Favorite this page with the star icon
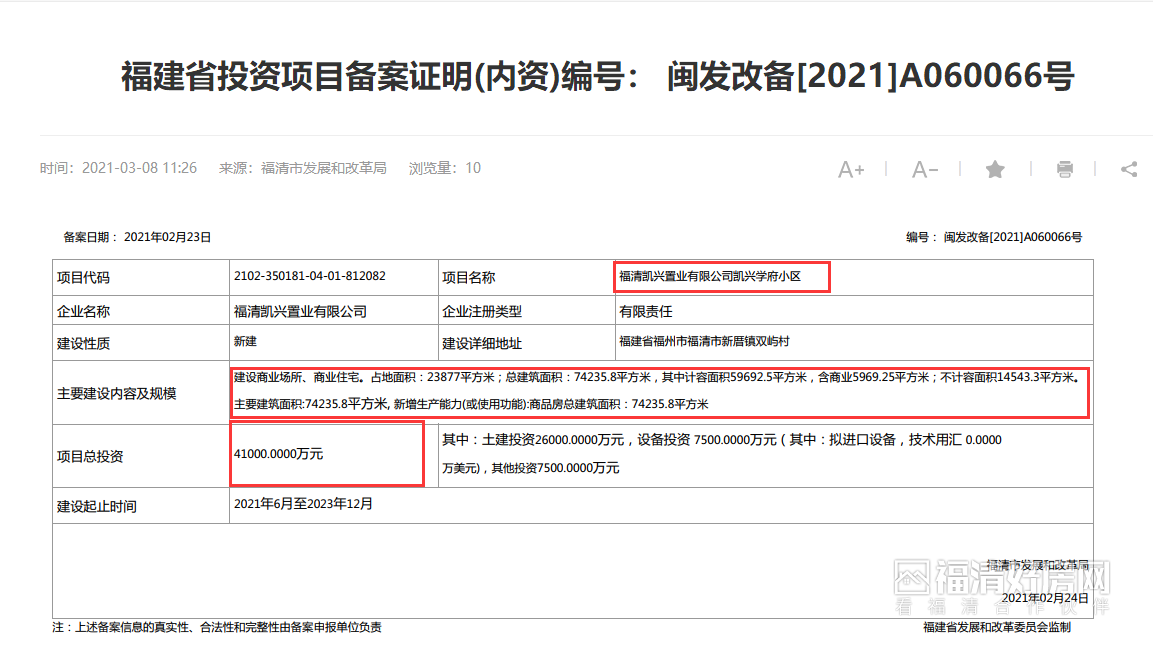Image resolution: width=1153 pixels, height=648 pixels. tap(995, 169)
